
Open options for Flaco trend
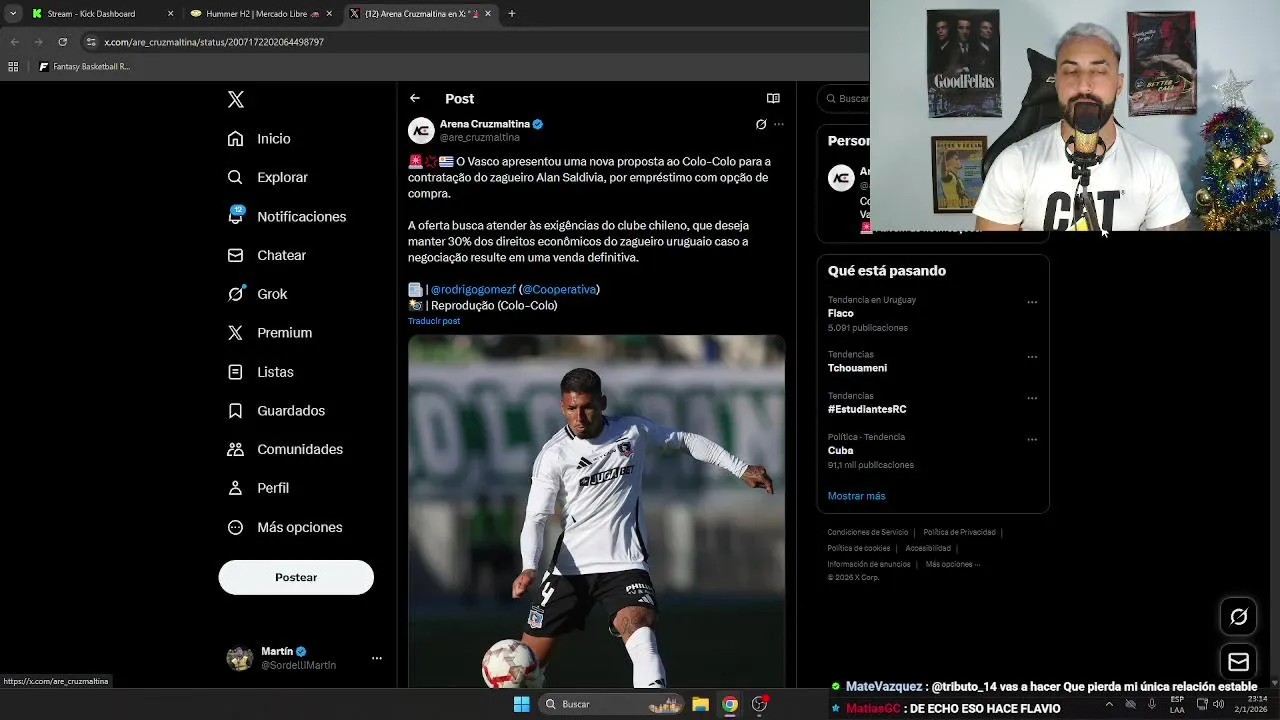pos(1032,302)
